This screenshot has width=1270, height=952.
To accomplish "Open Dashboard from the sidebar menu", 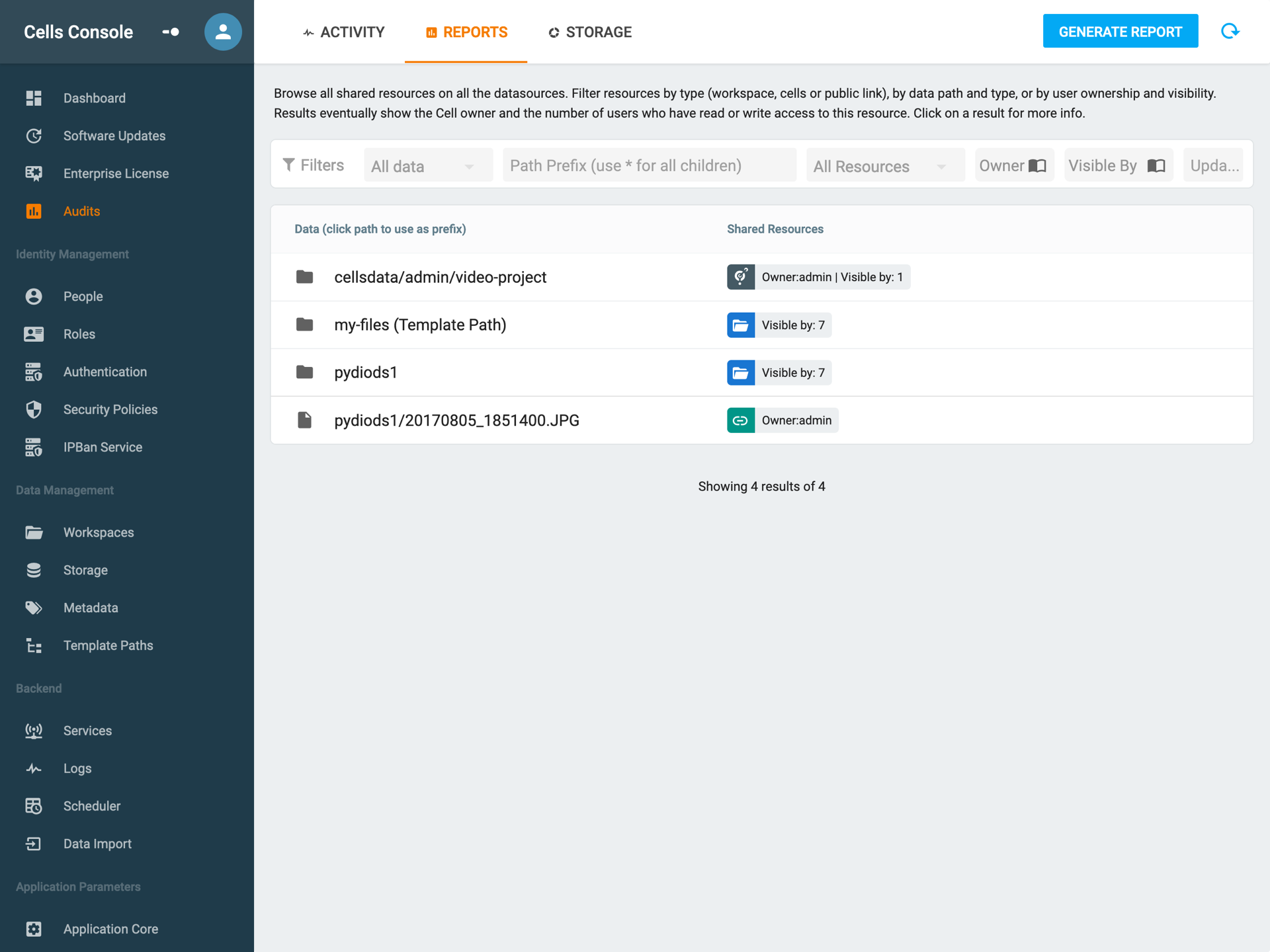I will point(127,98).
